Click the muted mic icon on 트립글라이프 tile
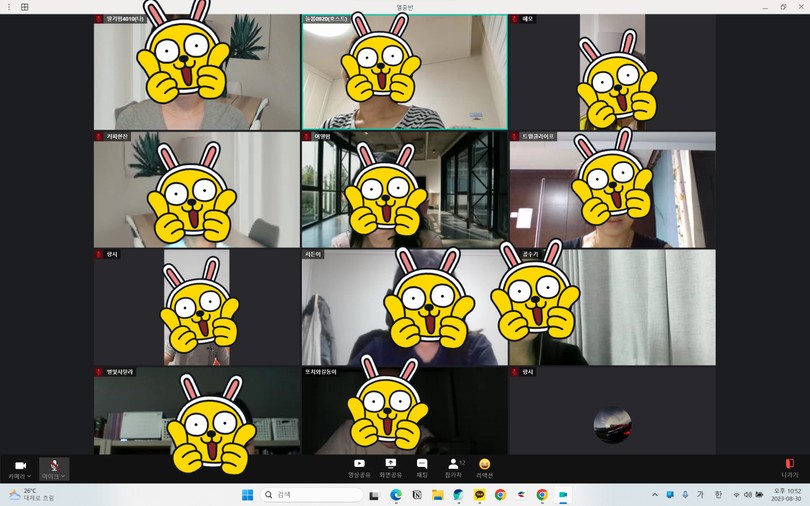 515,136
